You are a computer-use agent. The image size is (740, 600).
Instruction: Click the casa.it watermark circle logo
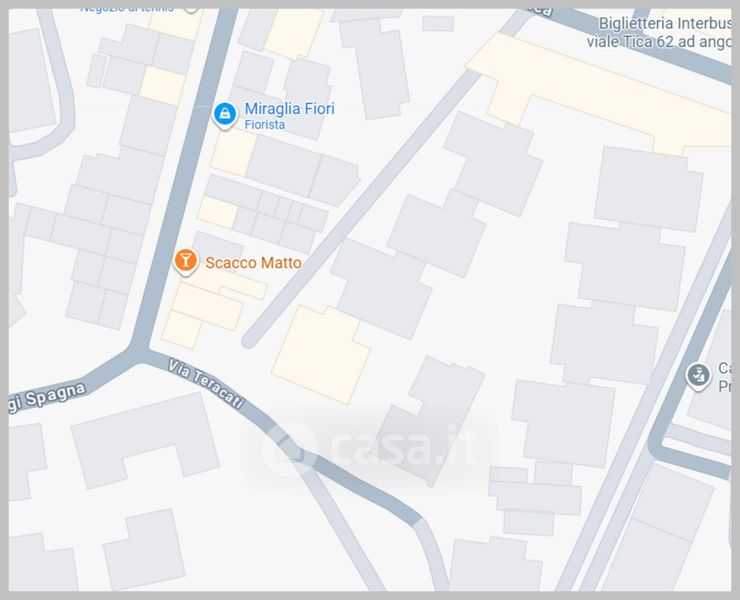(289, 448)
